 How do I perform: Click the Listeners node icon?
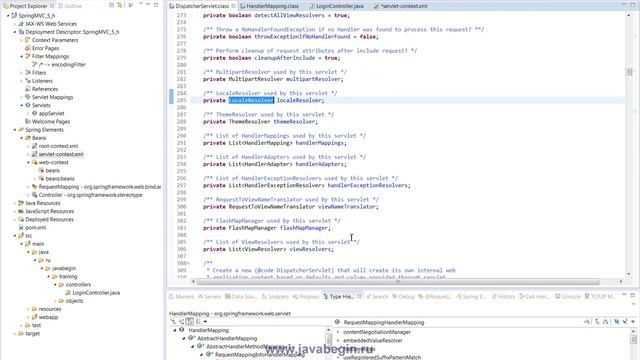[x=27, y=81]
